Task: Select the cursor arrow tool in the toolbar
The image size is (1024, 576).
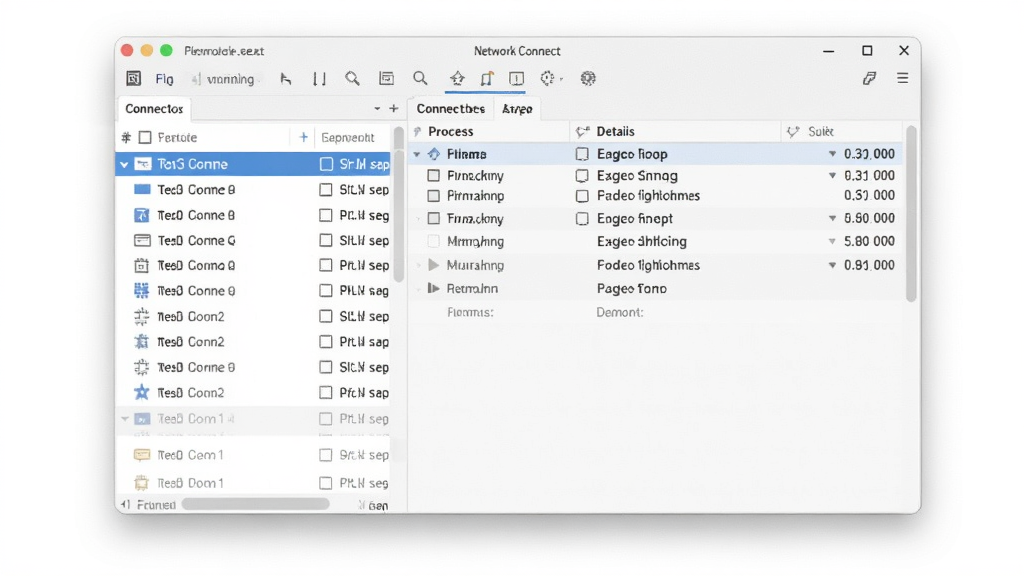Action: [x=285, y=78]
